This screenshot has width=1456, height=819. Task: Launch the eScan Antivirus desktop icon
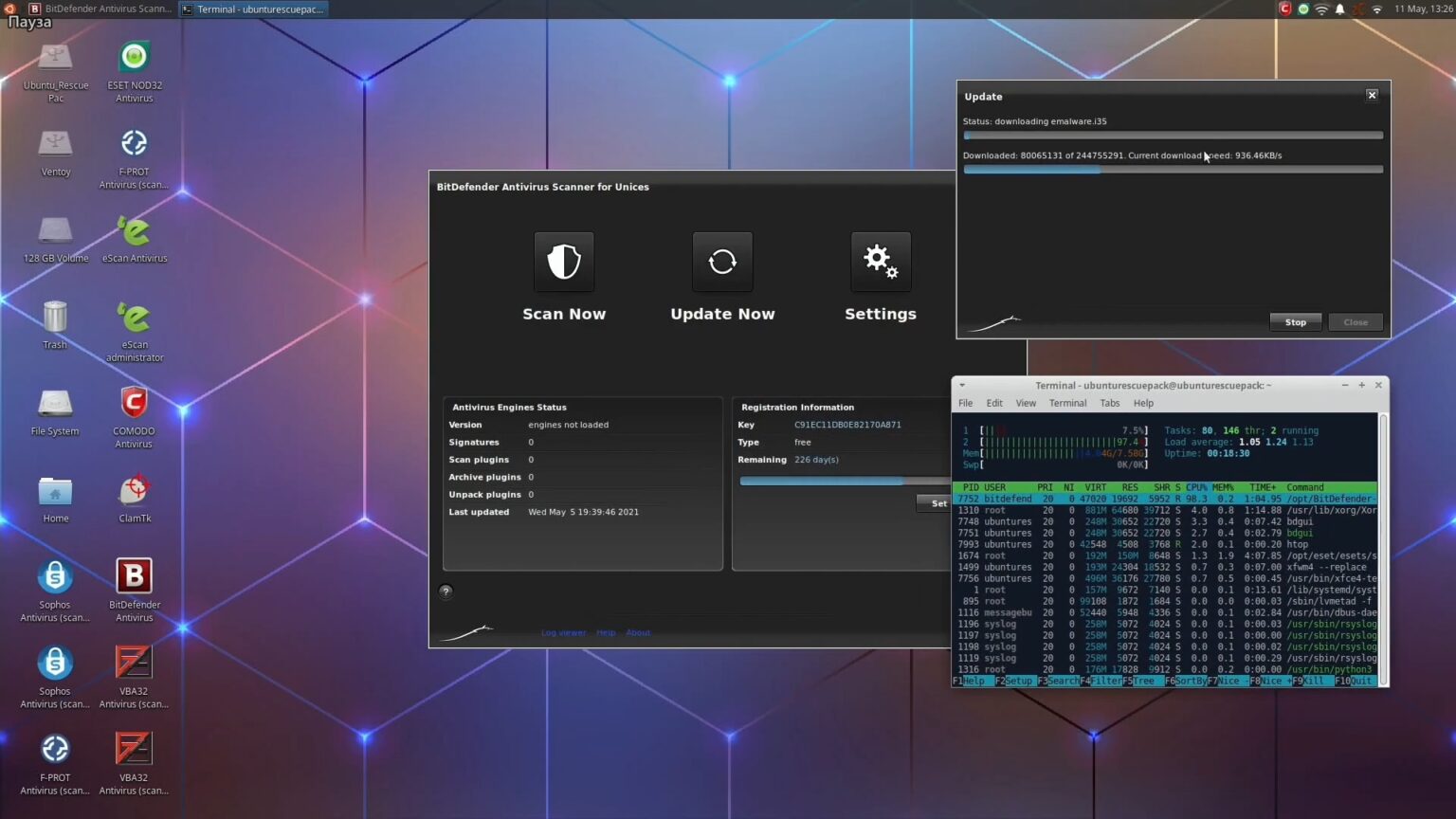pos(134,239)
